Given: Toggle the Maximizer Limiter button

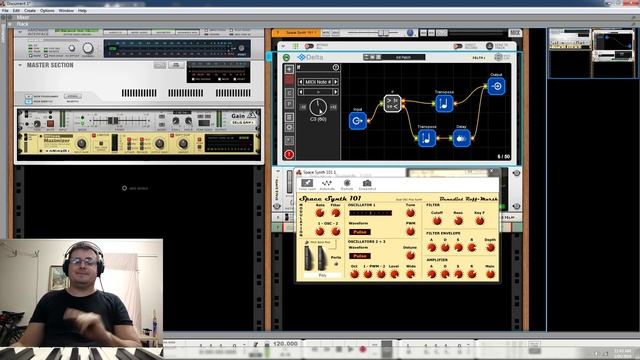Looking at the screenshot, I should [93, 136].
